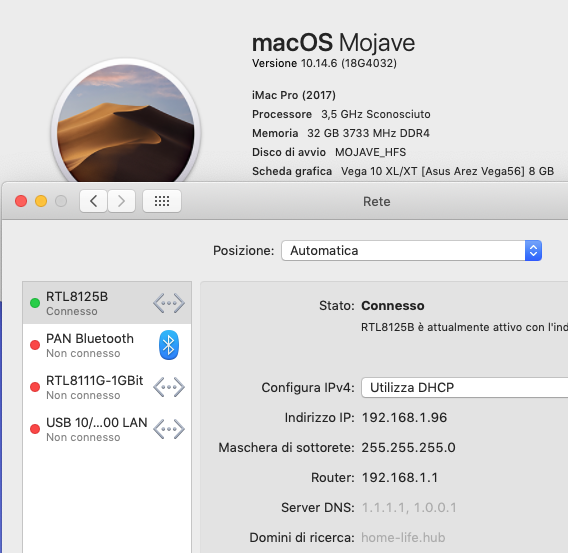Click the blue stepper arrows of Posizione

click(533, 250)
